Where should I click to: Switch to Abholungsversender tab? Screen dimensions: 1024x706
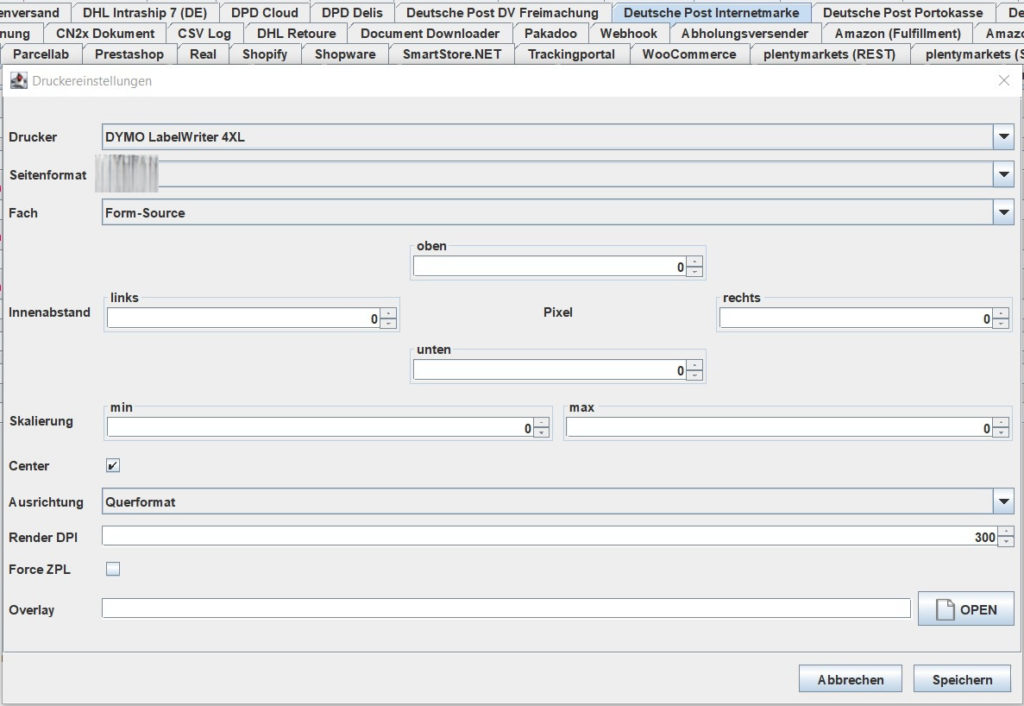(x=744, y=33)
